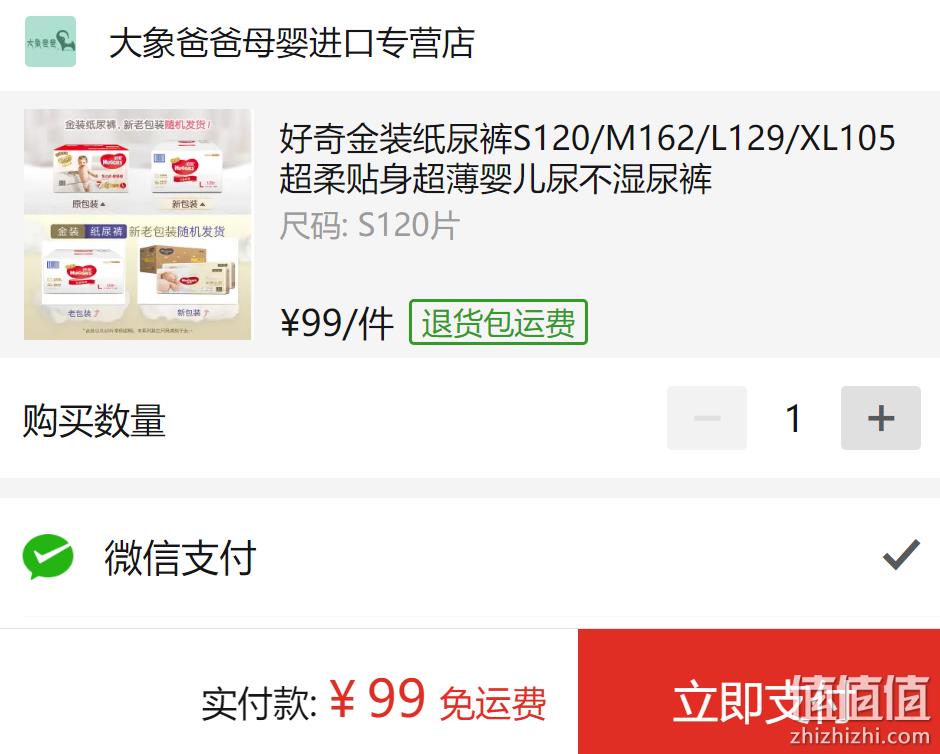This screenshot has width=940, height=754.
Task: Open the Huggies diaper product thumbnail
Action: click(138, 224)
